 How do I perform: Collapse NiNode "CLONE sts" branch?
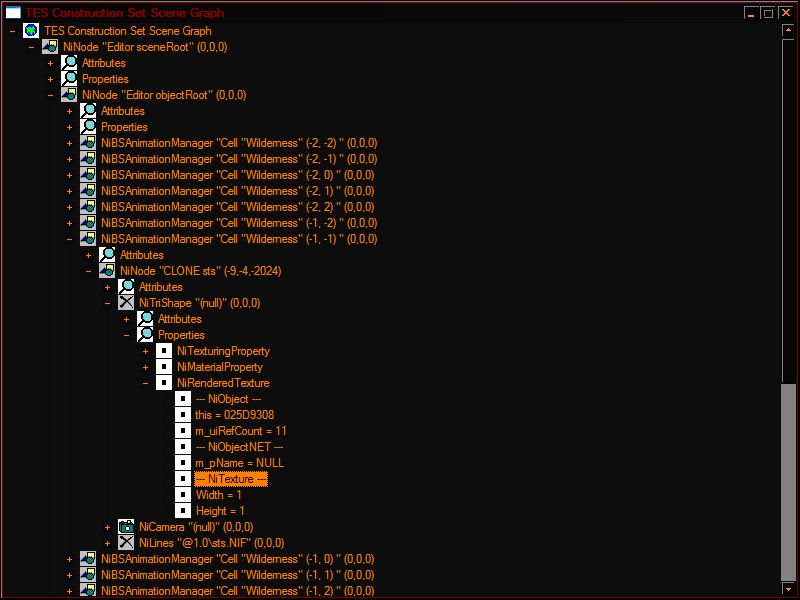[x=88, y=271]
